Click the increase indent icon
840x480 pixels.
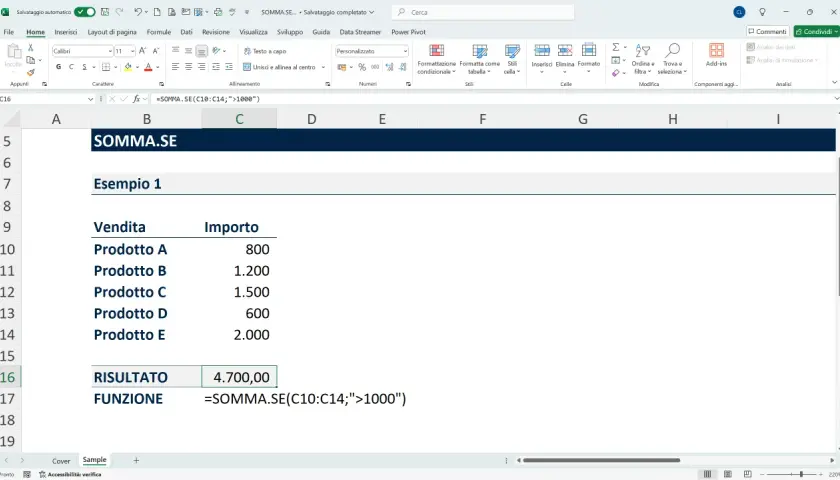229,67
